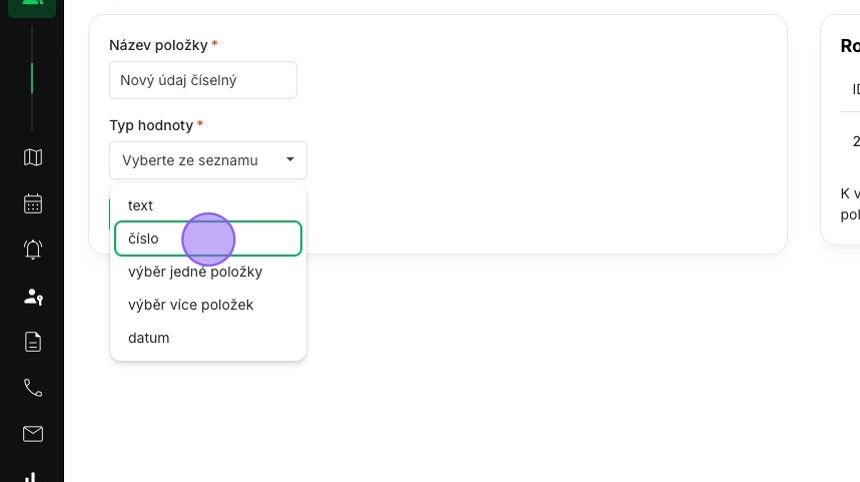Click the green sidebar scroll indicator
Image resolution: width=860 pixels, height=482 pixels.
[32, 78]
